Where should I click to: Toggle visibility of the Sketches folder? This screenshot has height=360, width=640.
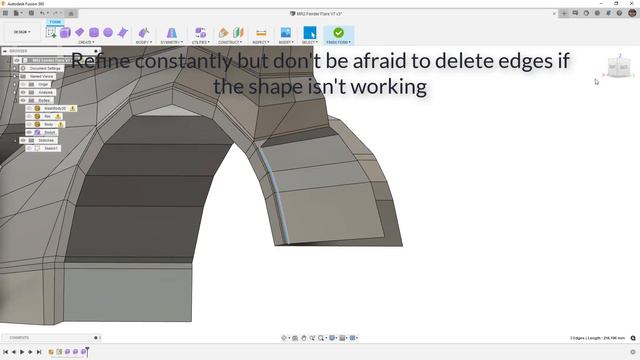click(x=23, y=140)
